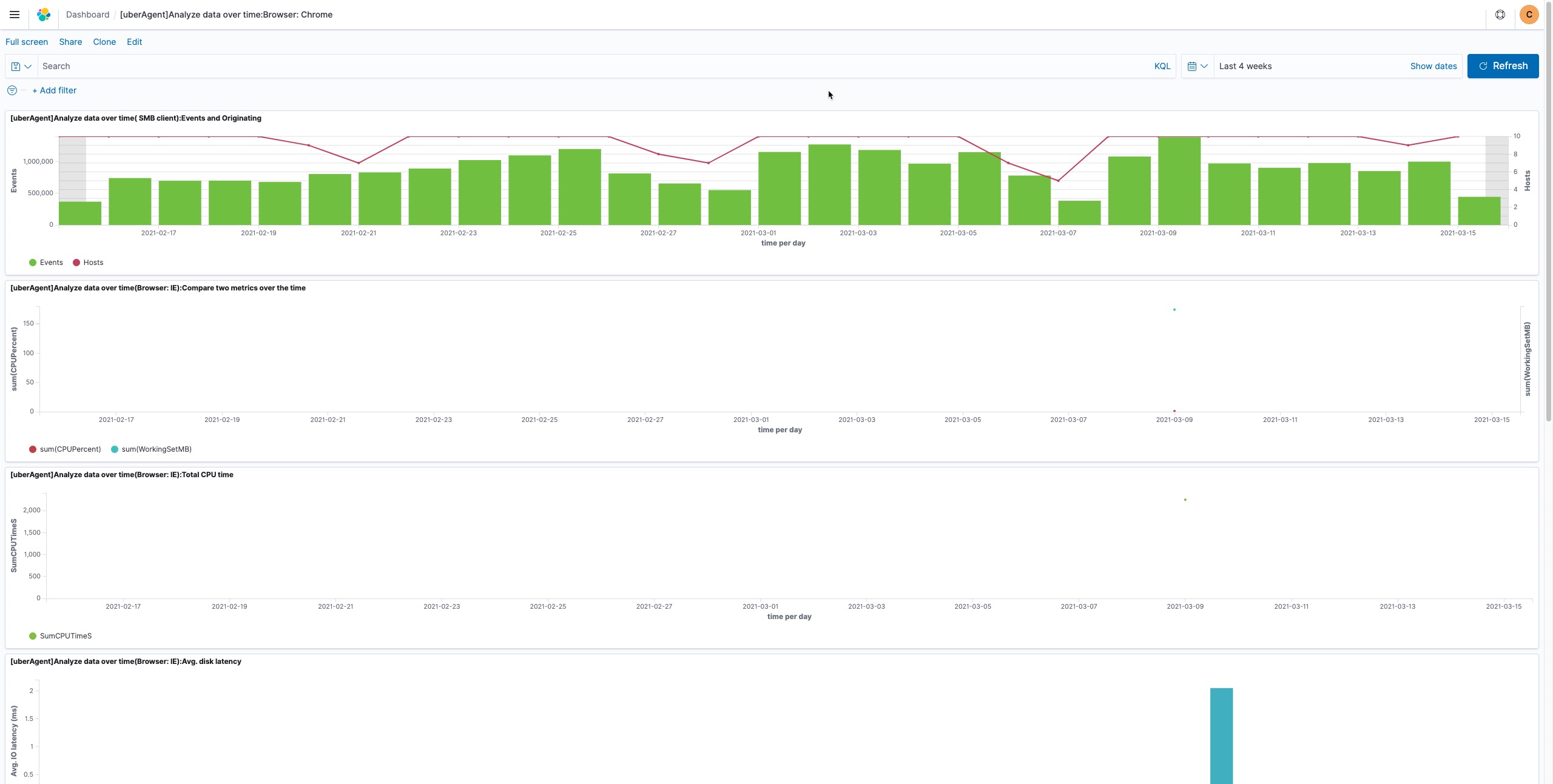The height and width of the screenshot is (784, 1553).
Task: Click the Edit dashboard link
Action: tap(134, 42)
